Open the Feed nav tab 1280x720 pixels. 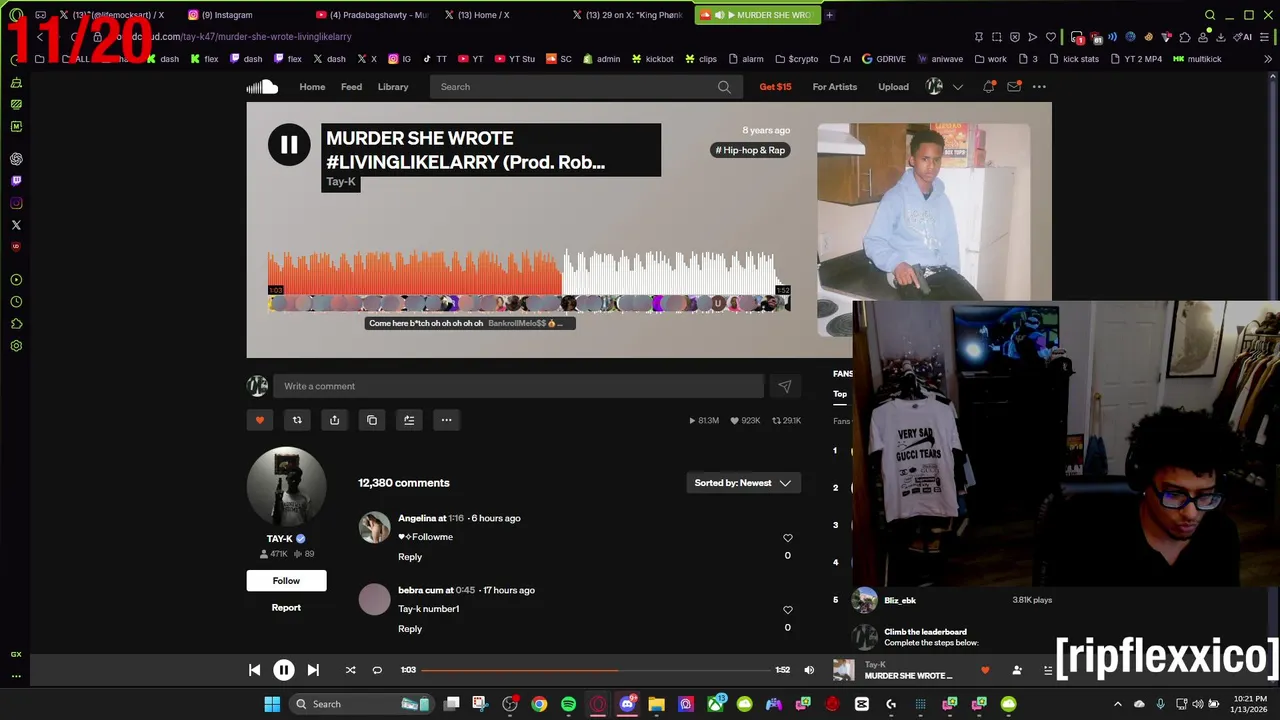pyautogui.click(x=351, y=87)
